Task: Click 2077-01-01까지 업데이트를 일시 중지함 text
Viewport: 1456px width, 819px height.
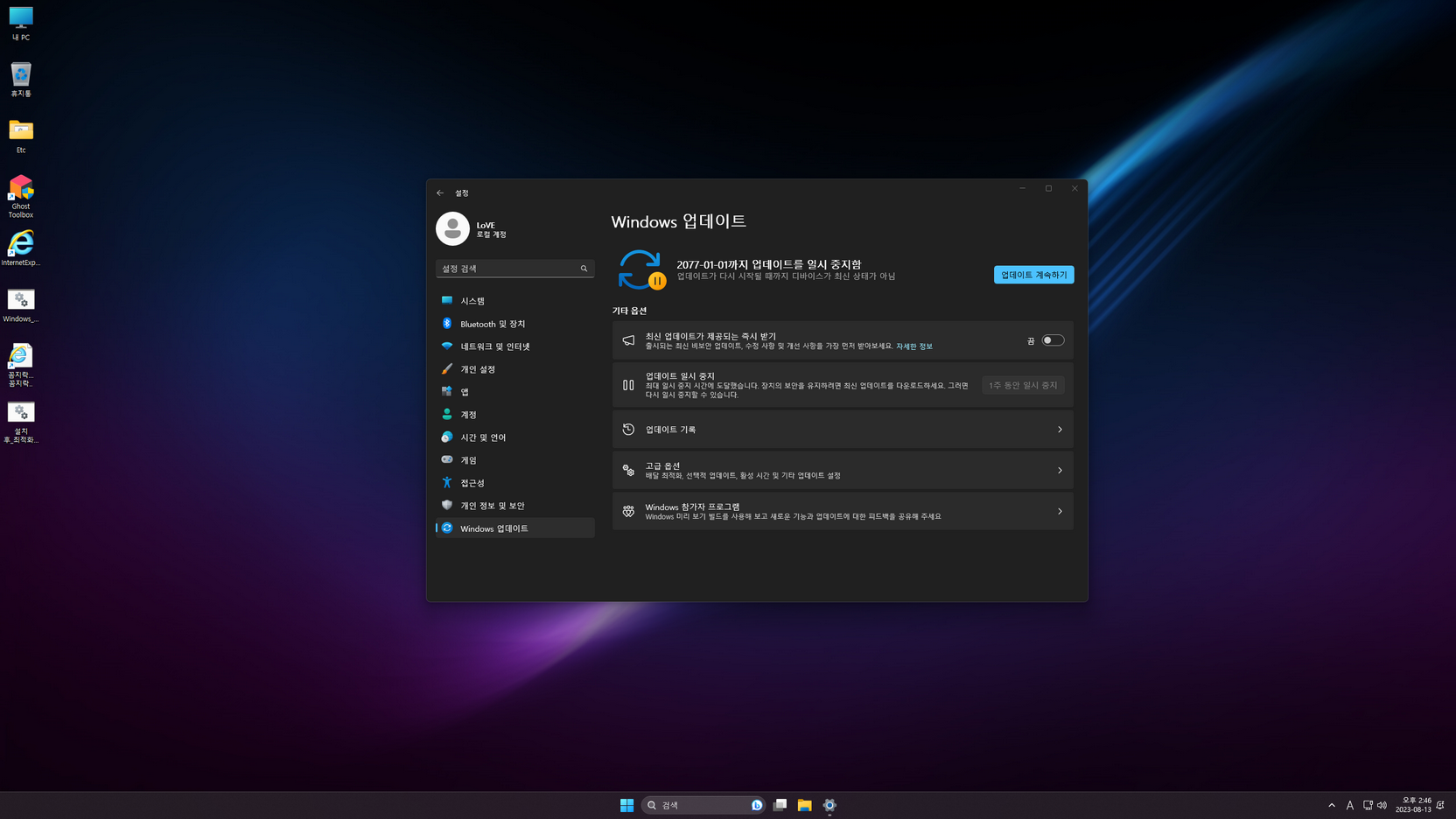Action: point(768,264)
